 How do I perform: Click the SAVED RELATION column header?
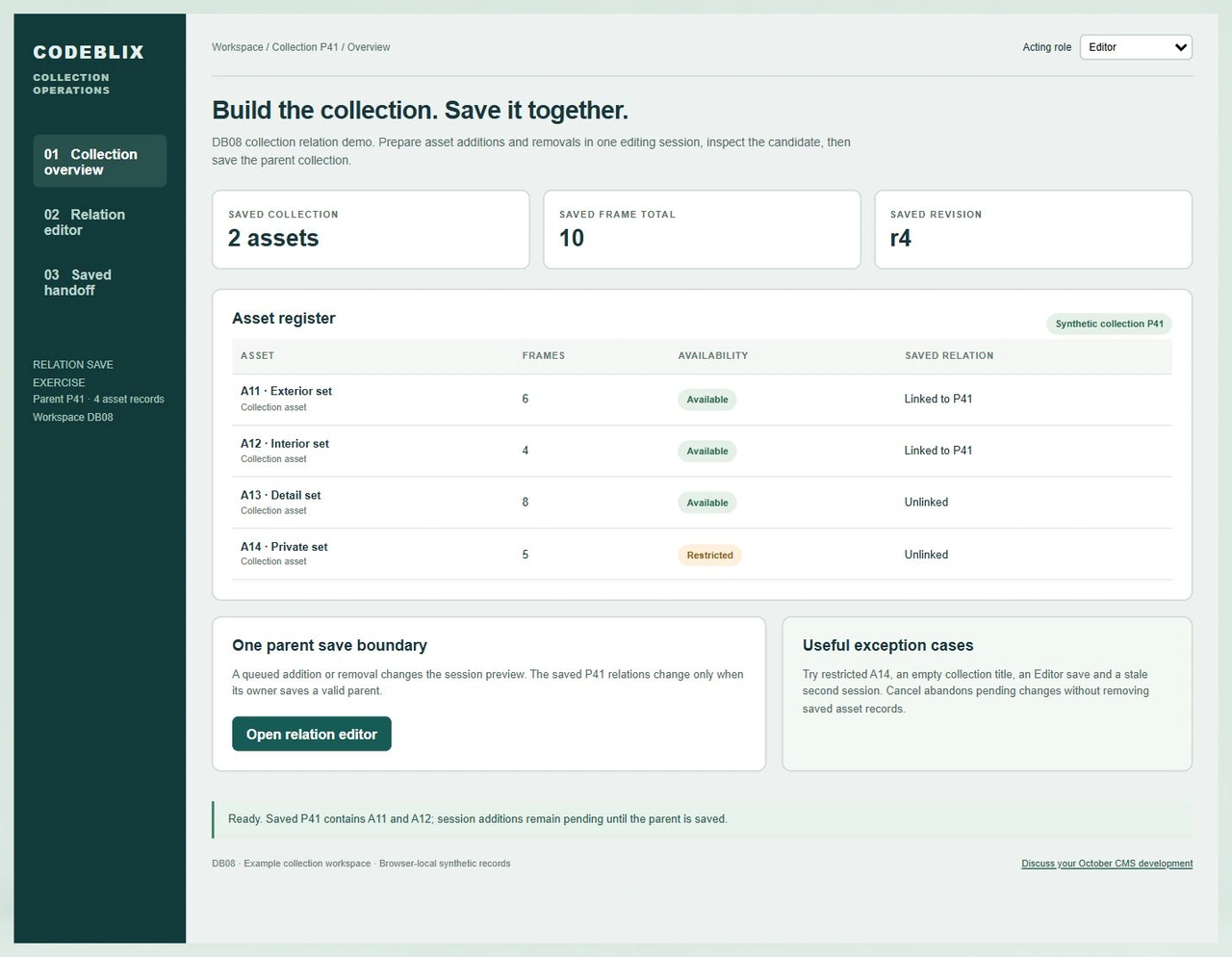point(949,355)
